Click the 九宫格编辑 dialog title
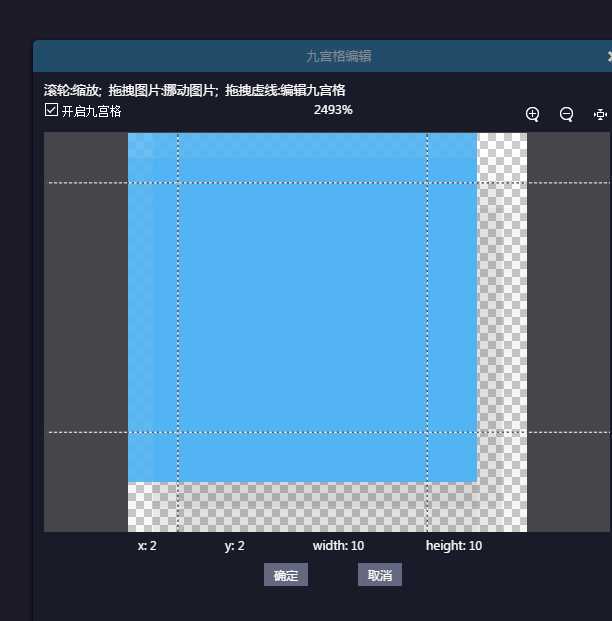The image size is (612, 621). 339,56
